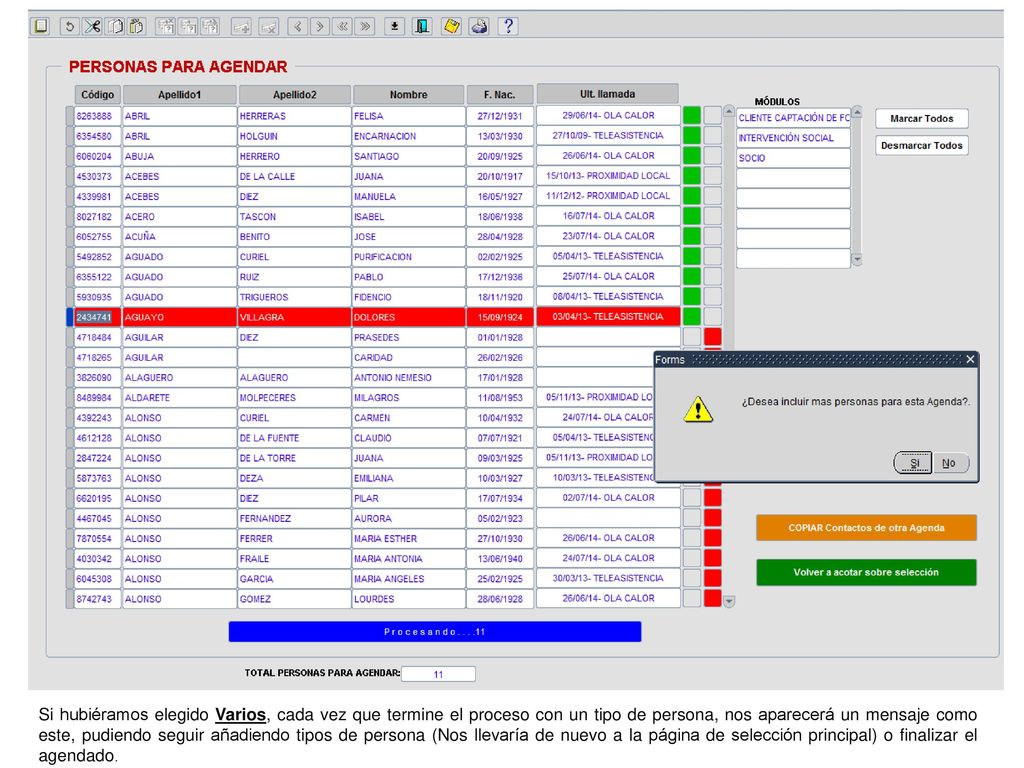
Task: Click the blue Procesando progress bar
Action: [435, 632]
